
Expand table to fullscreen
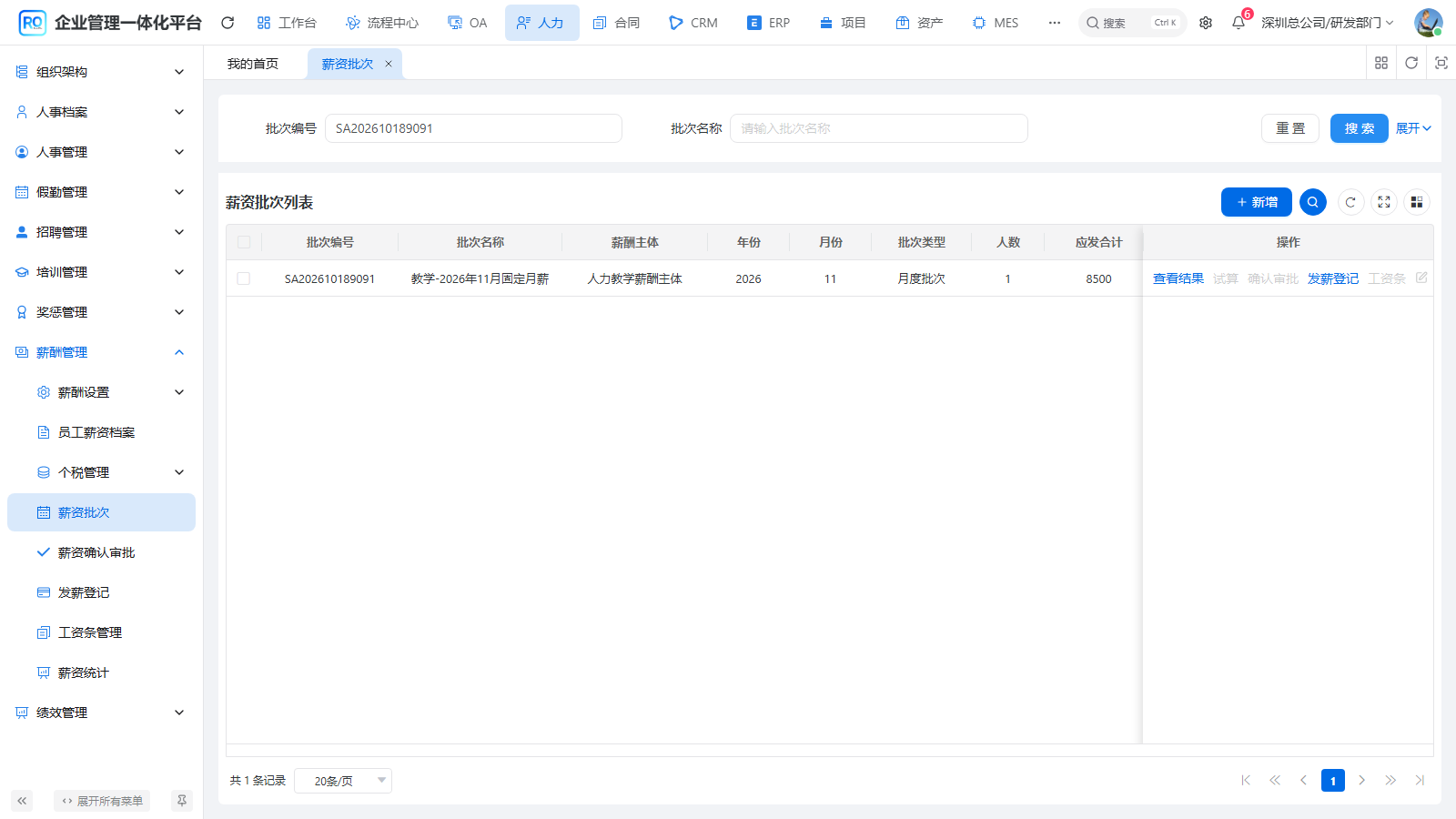pyautogui.click(x=1384, y=202)
